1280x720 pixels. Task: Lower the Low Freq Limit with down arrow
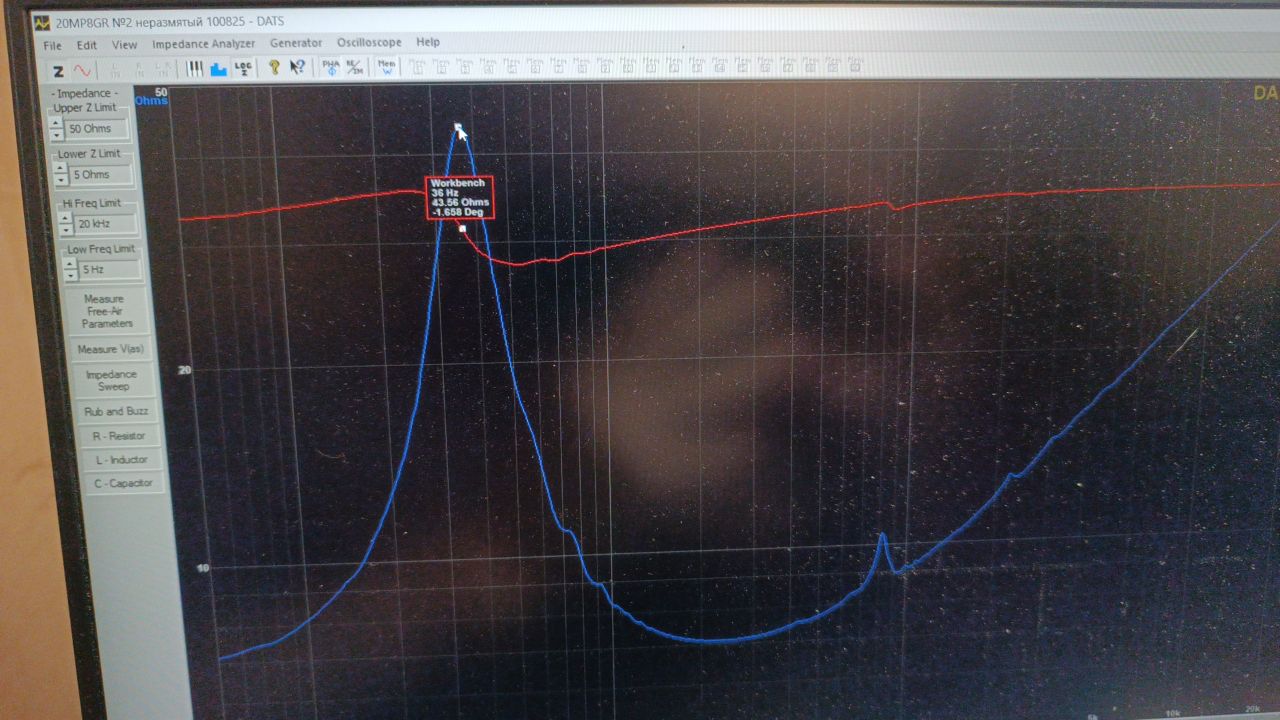click(x=70, y=274)
